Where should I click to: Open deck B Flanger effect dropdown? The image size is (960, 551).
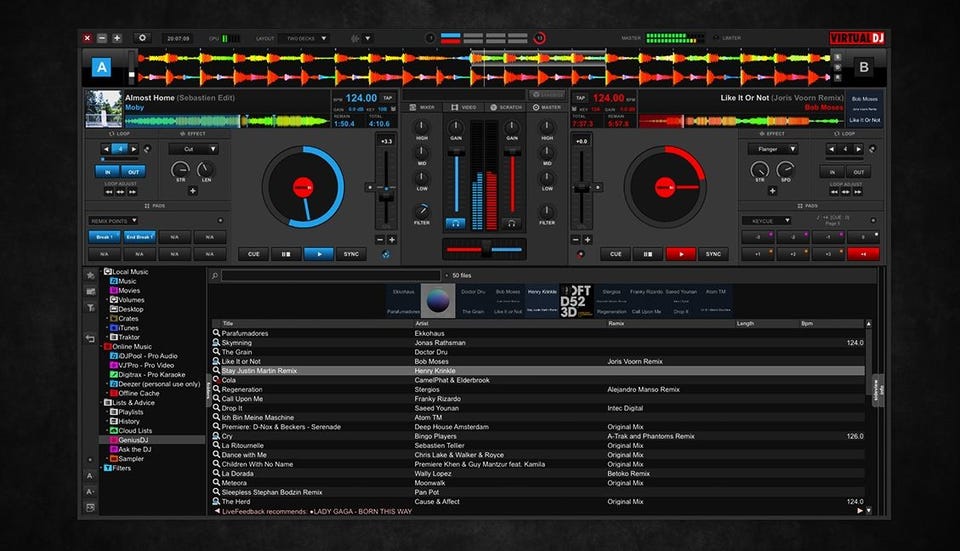(x=772, y=149)
